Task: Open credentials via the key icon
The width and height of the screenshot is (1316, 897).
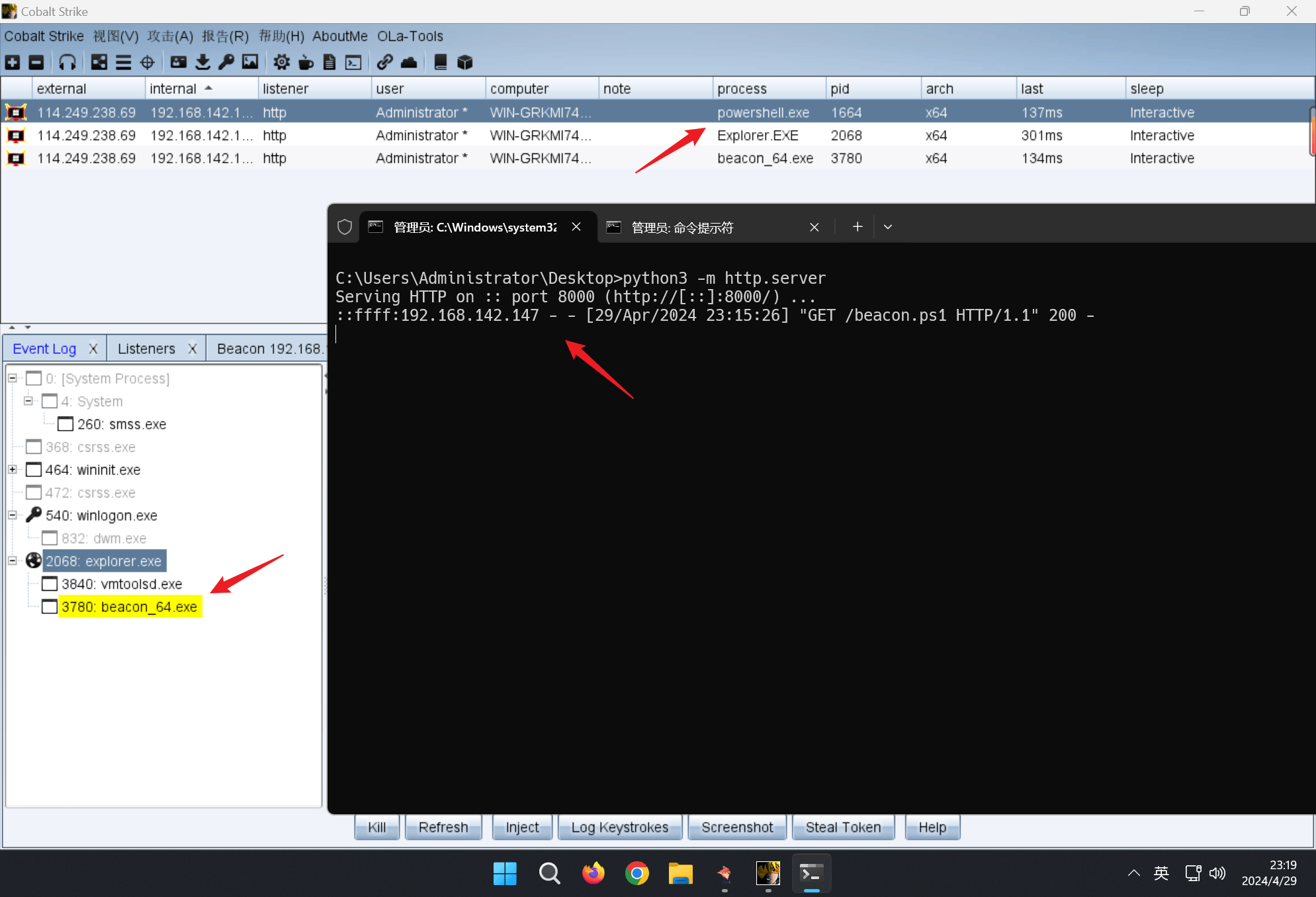Action: (226, 62)
